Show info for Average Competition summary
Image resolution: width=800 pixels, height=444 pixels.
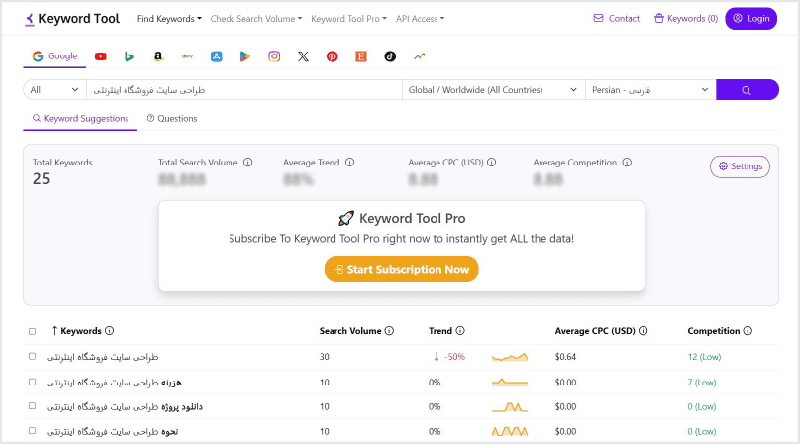click(627, 162)
